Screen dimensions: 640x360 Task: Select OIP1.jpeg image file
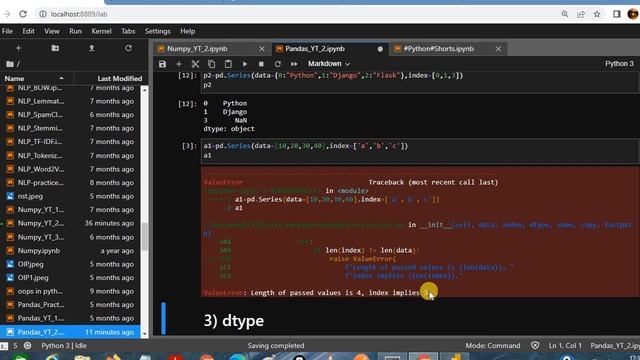pyautogui.click(x=70, y=278)
